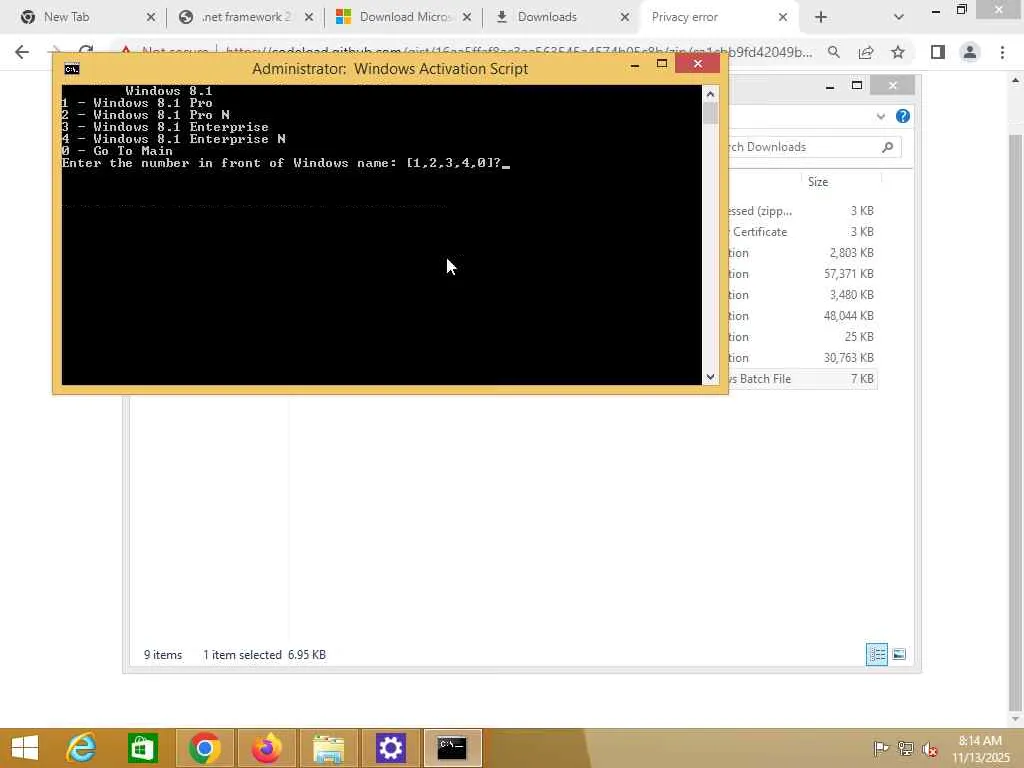Switch Explorer to large icons view
Viewport: 1024px width, 768px height.
coord(899,654)
